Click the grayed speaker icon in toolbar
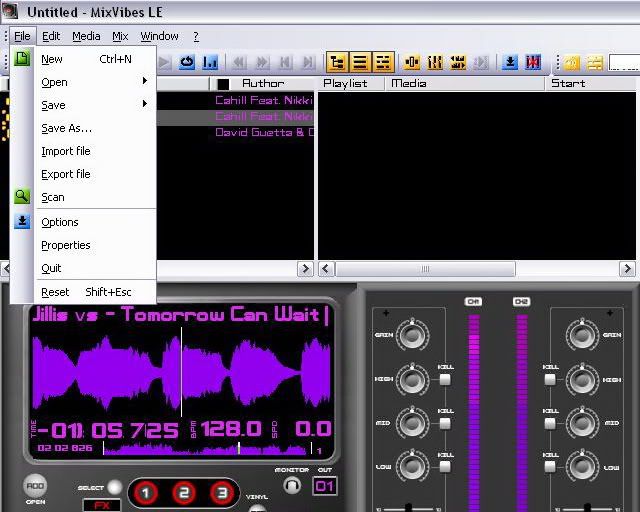640x512 pixels. (x=480, y=62)
